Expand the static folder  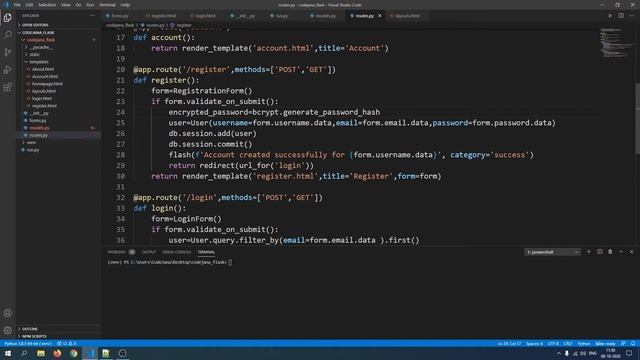click(x=35, y=55)
